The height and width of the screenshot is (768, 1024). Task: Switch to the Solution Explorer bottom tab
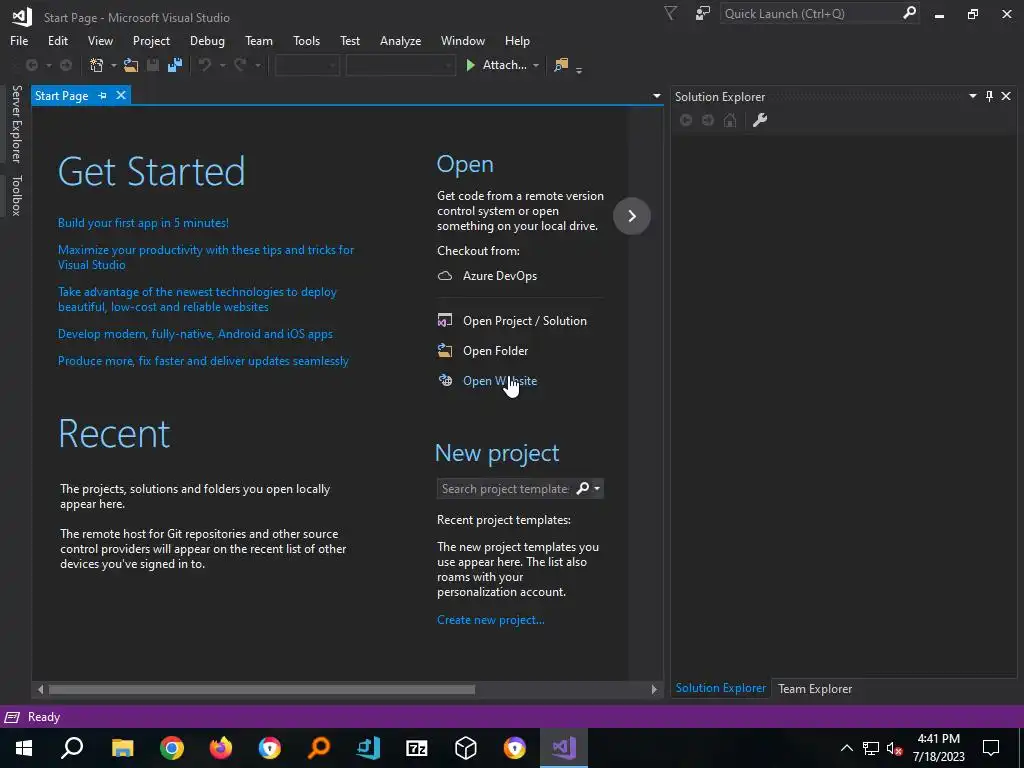[x=720, y=688]
